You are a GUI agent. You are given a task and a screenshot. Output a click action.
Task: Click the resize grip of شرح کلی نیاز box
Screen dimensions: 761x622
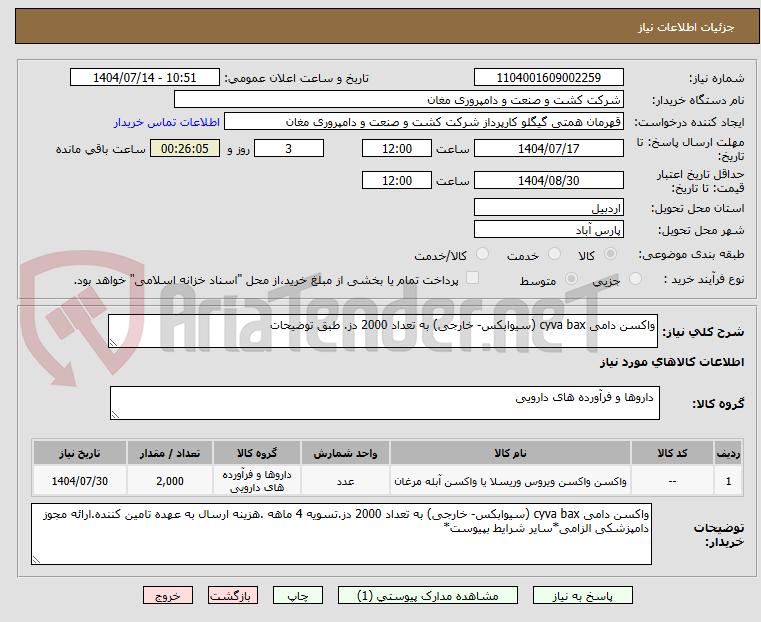(113, 343)
